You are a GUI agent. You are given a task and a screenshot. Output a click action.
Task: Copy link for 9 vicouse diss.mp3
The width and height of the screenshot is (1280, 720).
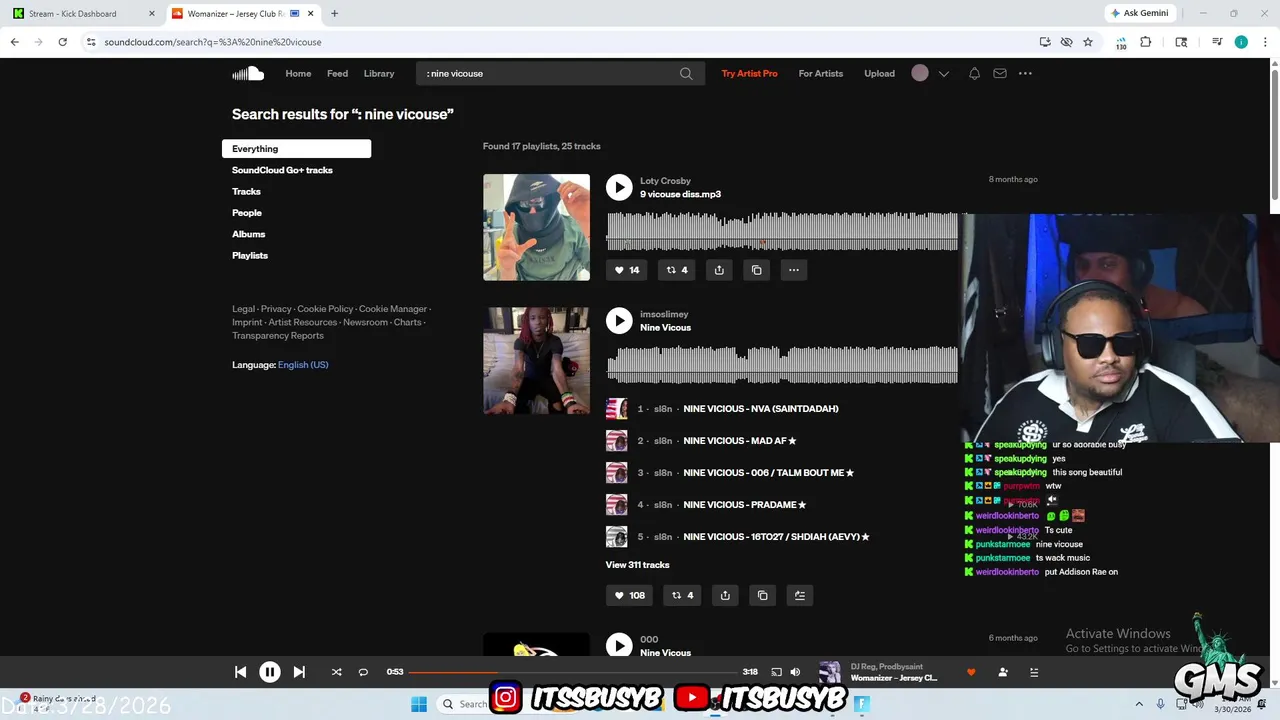pos(756,270)
